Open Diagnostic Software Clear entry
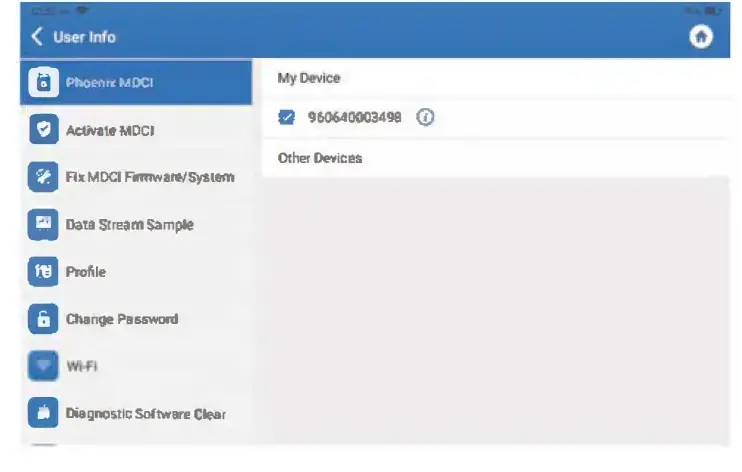This screenshot has height=472, width=742. click(x=136, y=413)
